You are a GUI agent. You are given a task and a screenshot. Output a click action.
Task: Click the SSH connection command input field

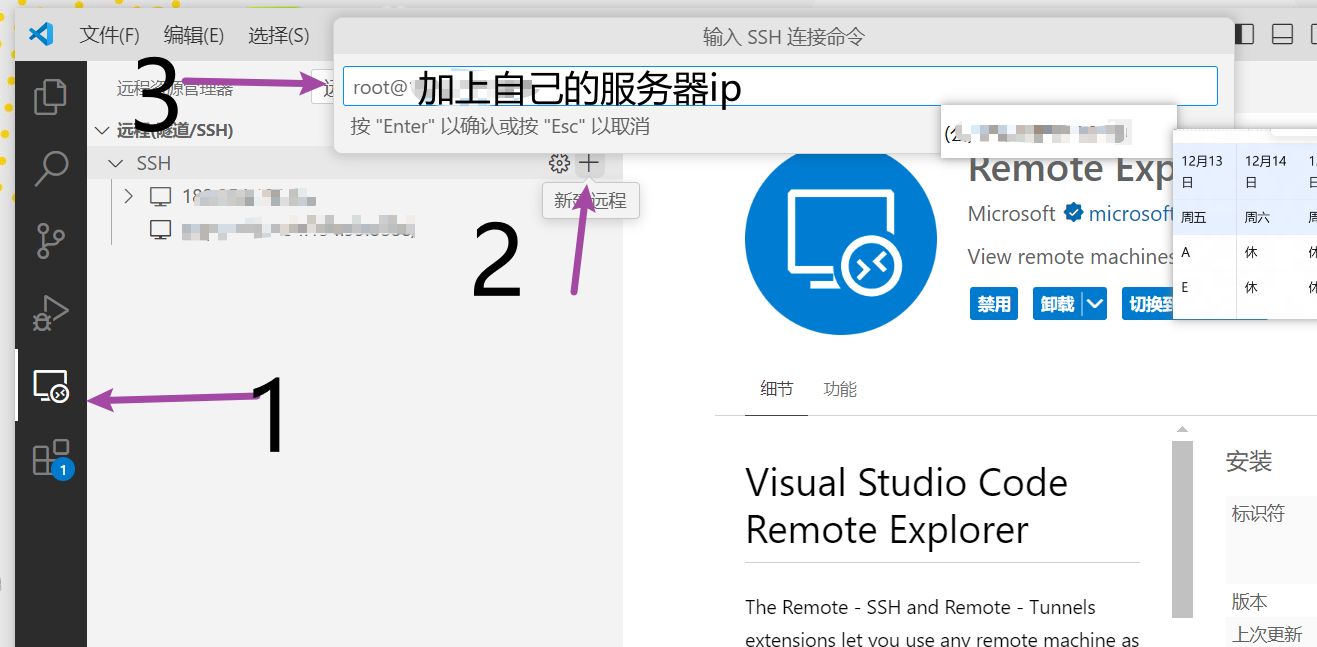tap(780, 86)
